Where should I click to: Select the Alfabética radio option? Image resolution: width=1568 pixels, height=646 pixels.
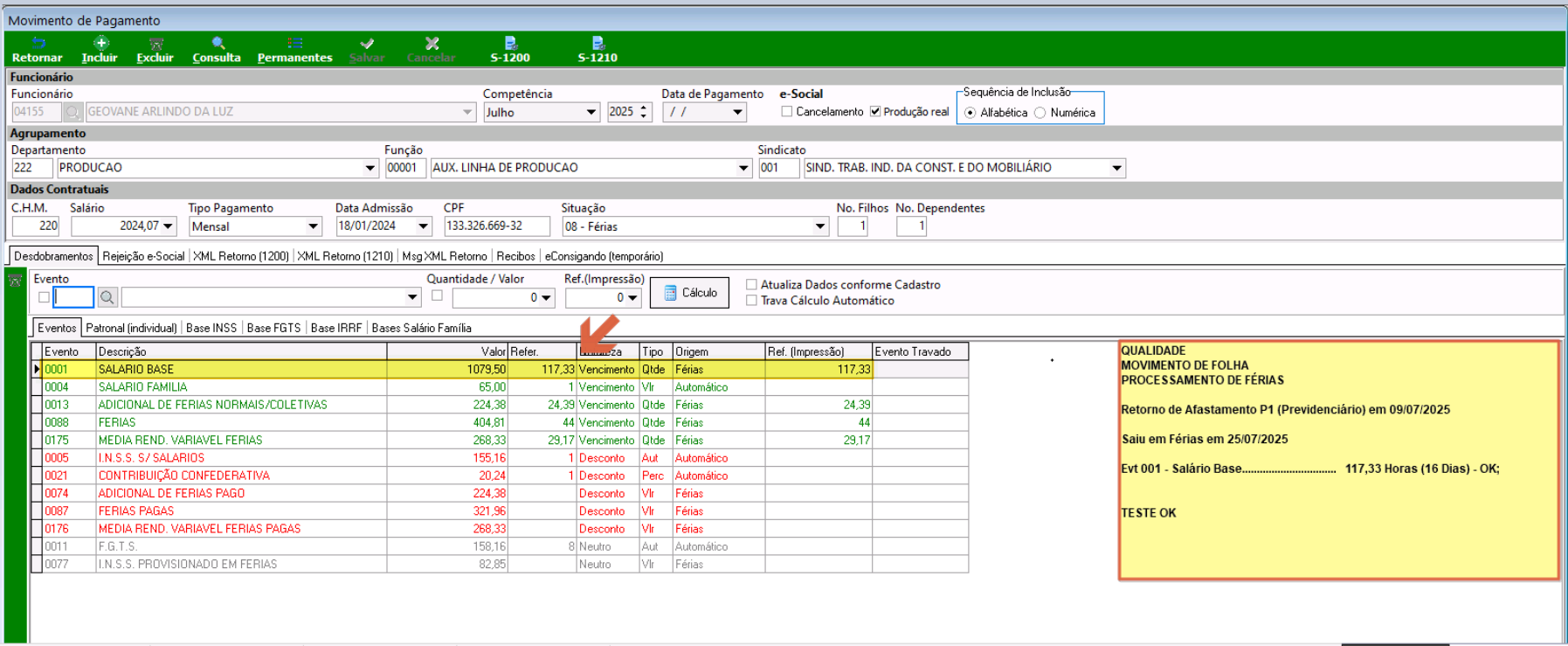tap(971, 113)
